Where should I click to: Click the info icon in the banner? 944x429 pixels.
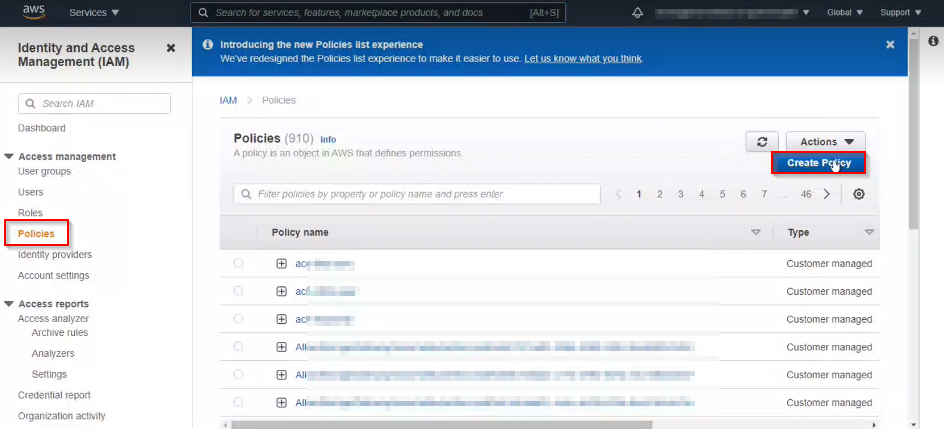208,45
